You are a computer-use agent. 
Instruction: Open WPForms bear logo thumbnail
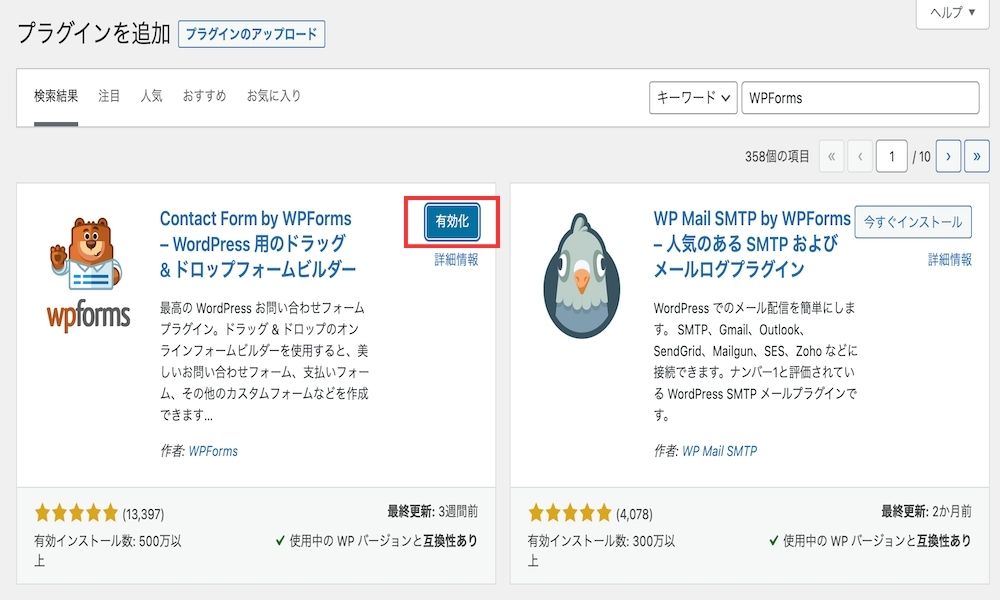pos(89,274)
